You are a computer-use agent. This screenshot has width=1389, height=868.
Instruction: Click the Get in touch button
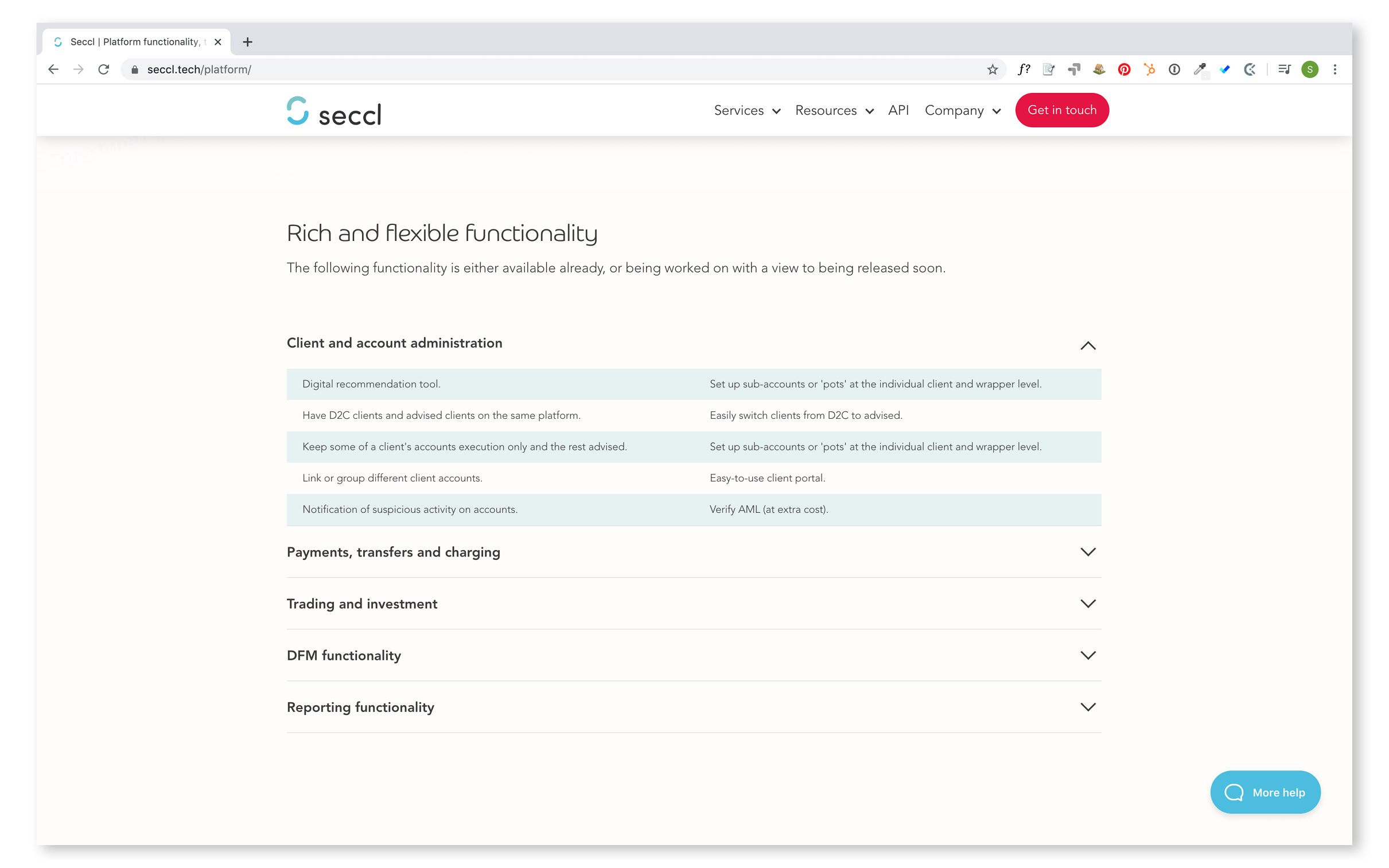point(1061,110)
